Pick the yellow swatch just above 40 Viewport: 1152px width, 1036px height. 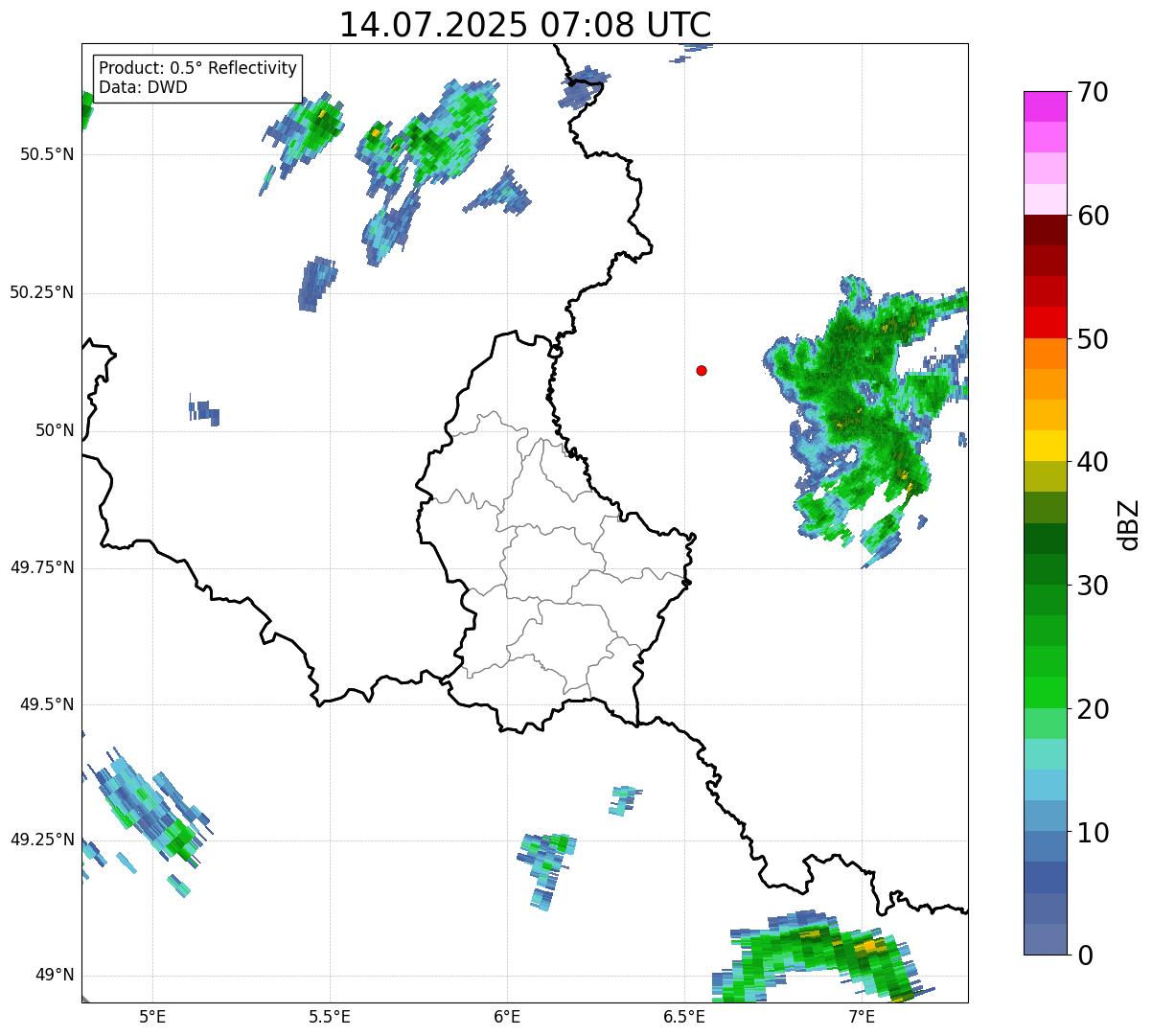pos(1045,446)
